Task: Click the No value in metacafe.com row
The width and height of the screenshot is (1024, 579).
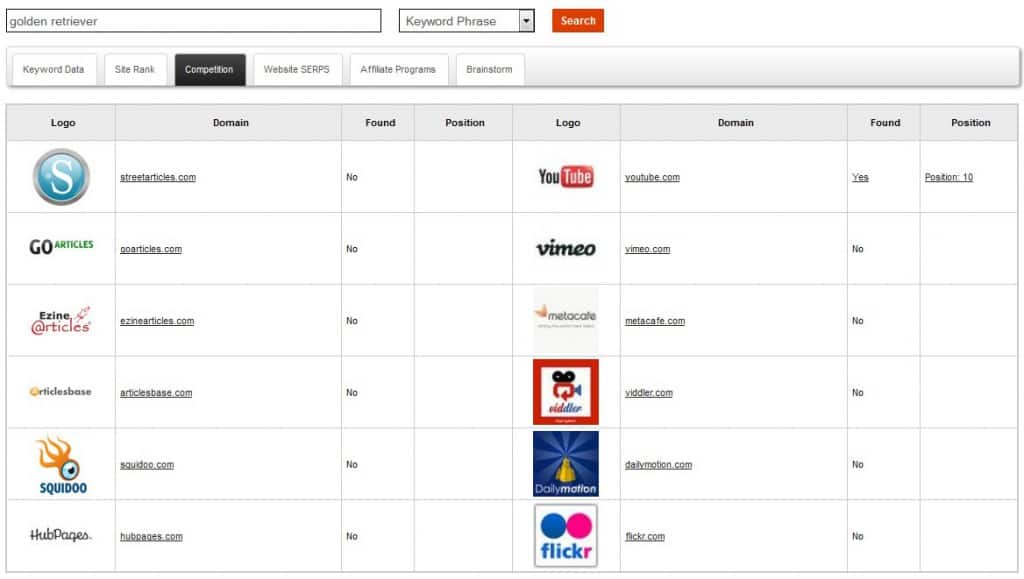Action: pos(857,321)
